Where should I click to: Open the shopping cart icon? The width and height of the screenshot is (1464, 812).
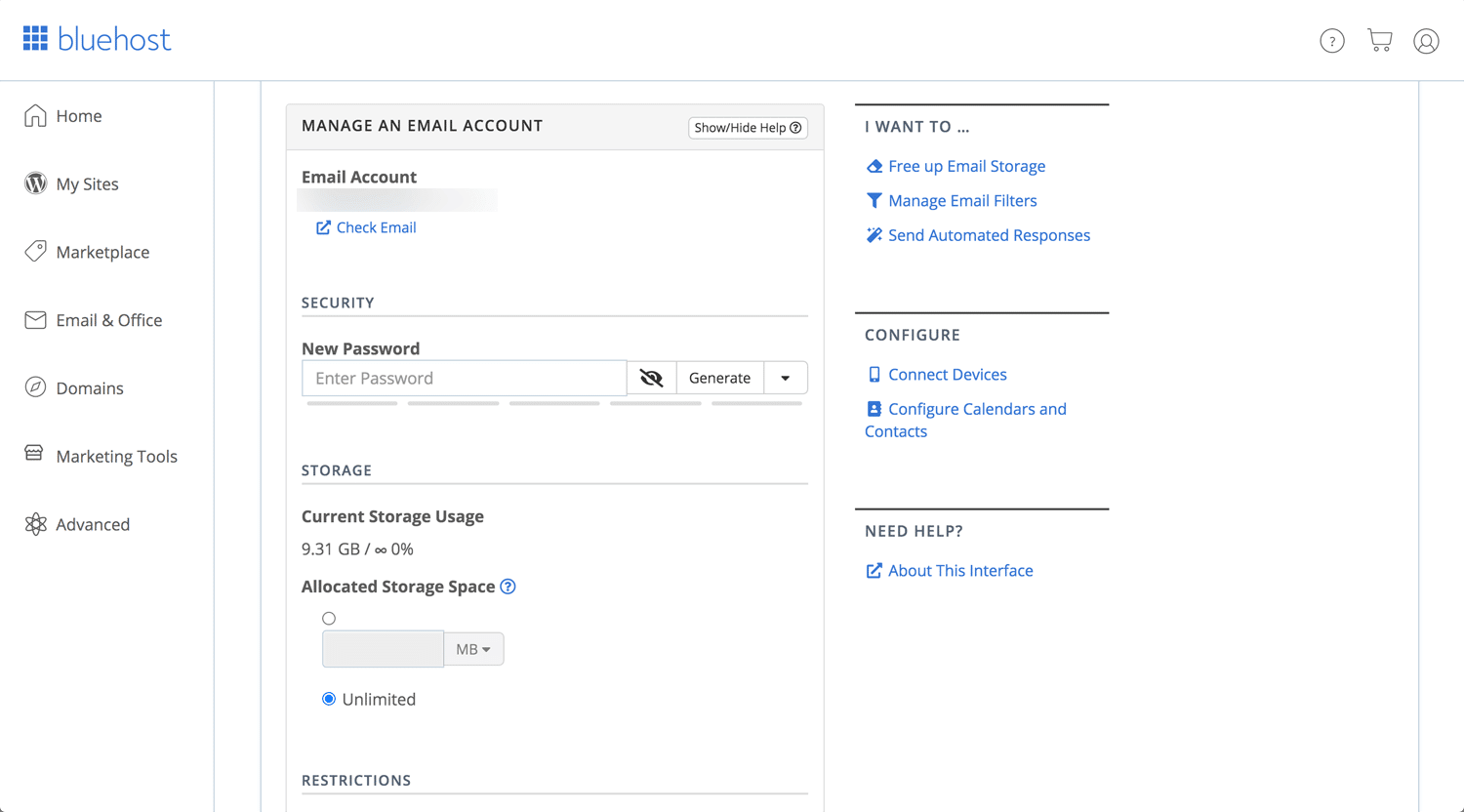(x=1380, y=40)
